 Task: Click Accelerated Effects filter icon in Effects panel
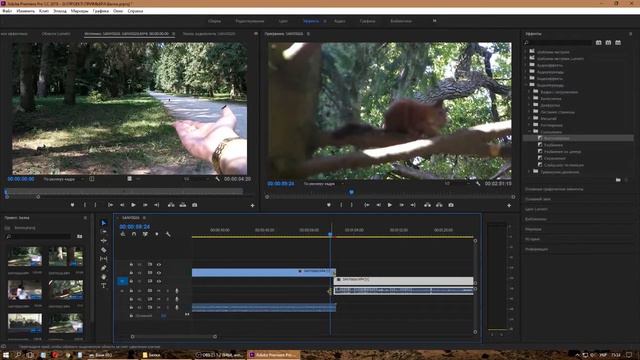[598, 42]
